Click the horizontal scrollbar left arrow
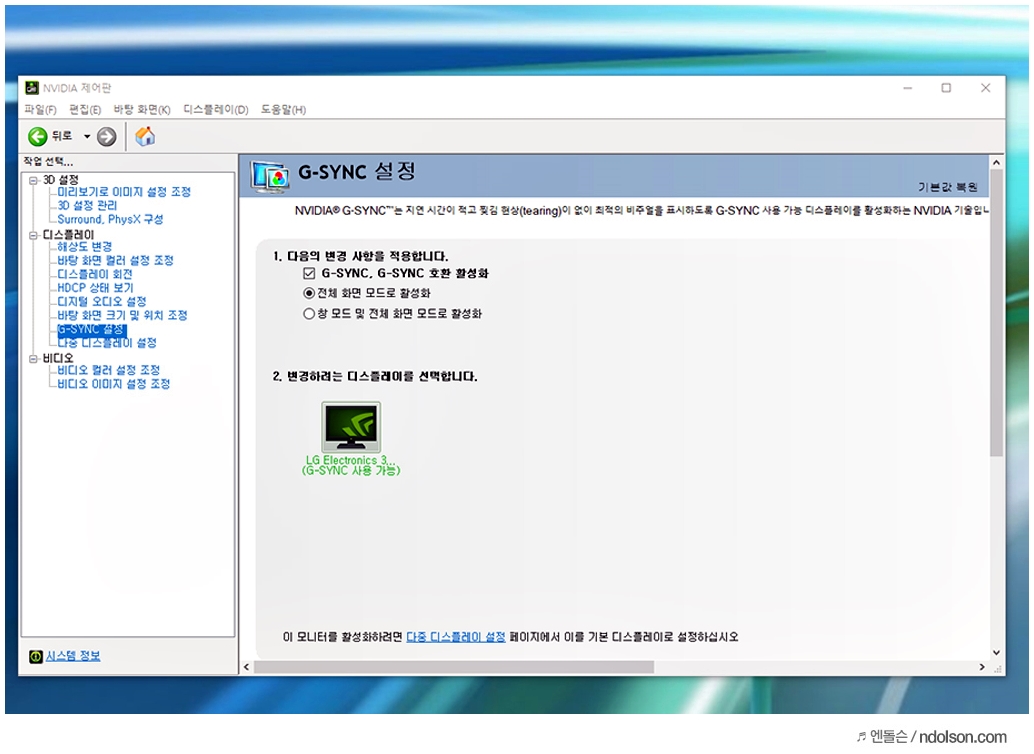This screenshot has width=1034, height=754. pyautogui.click(x=247, y=668)
